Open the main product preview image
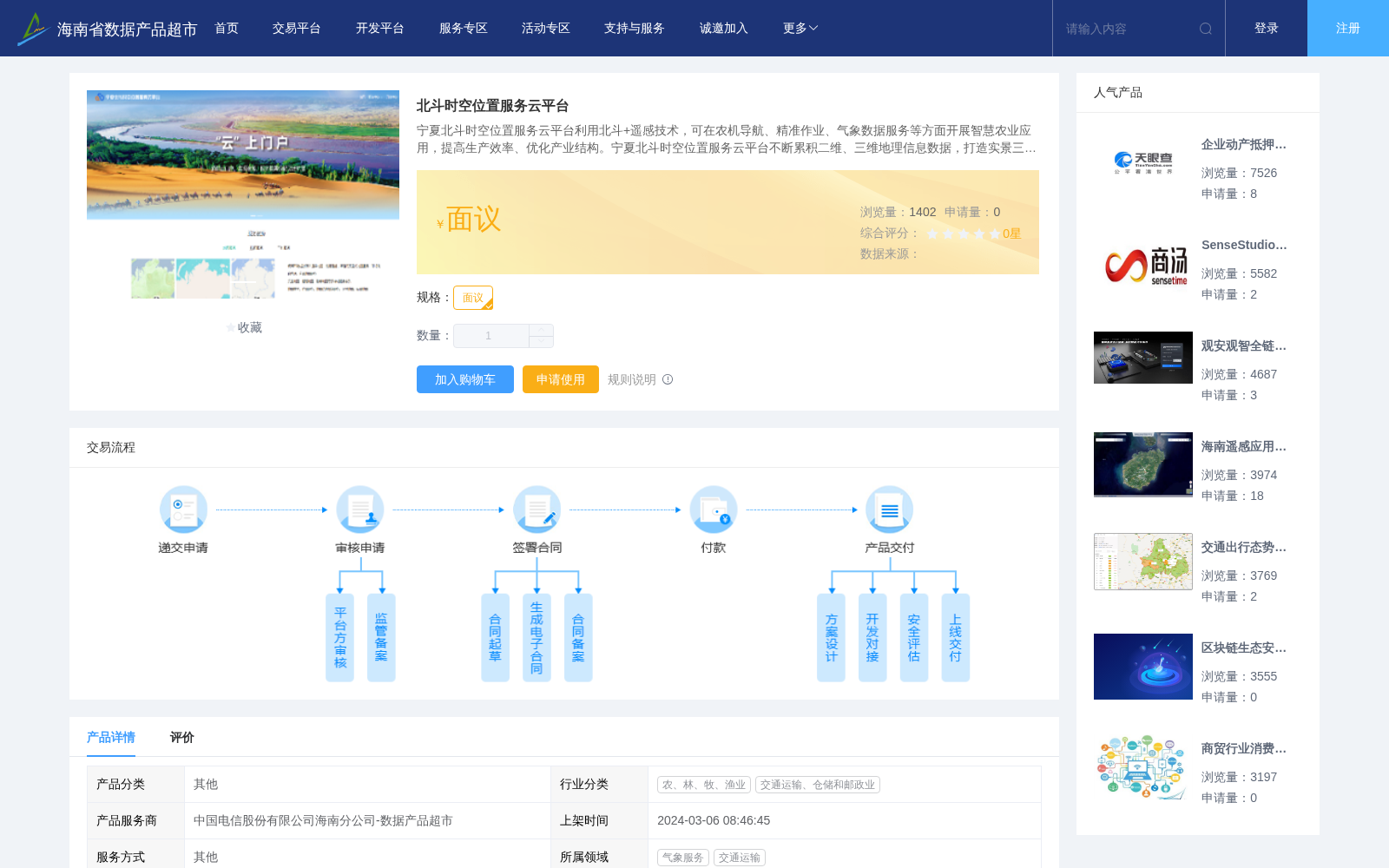1389x868 pixels. [243, 194]
